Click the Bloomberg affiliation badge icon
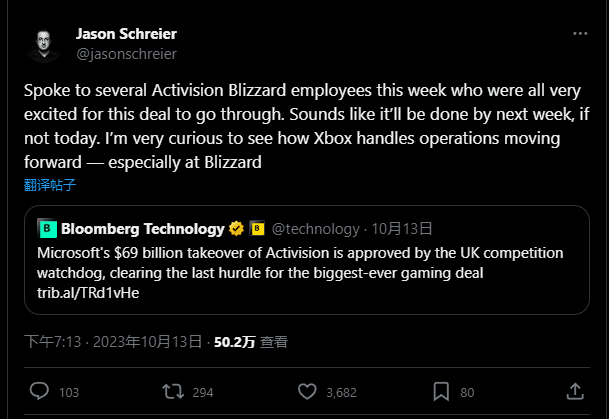The height and width of the screenshot is (419, 609). [x=256, y=228]
